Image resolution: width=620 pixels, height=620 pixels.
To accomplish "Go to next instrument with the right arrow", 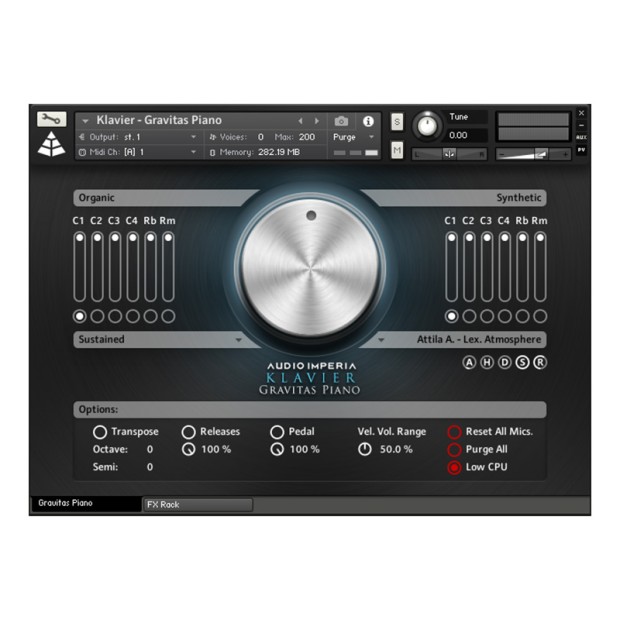I will [x=317, y=121].
